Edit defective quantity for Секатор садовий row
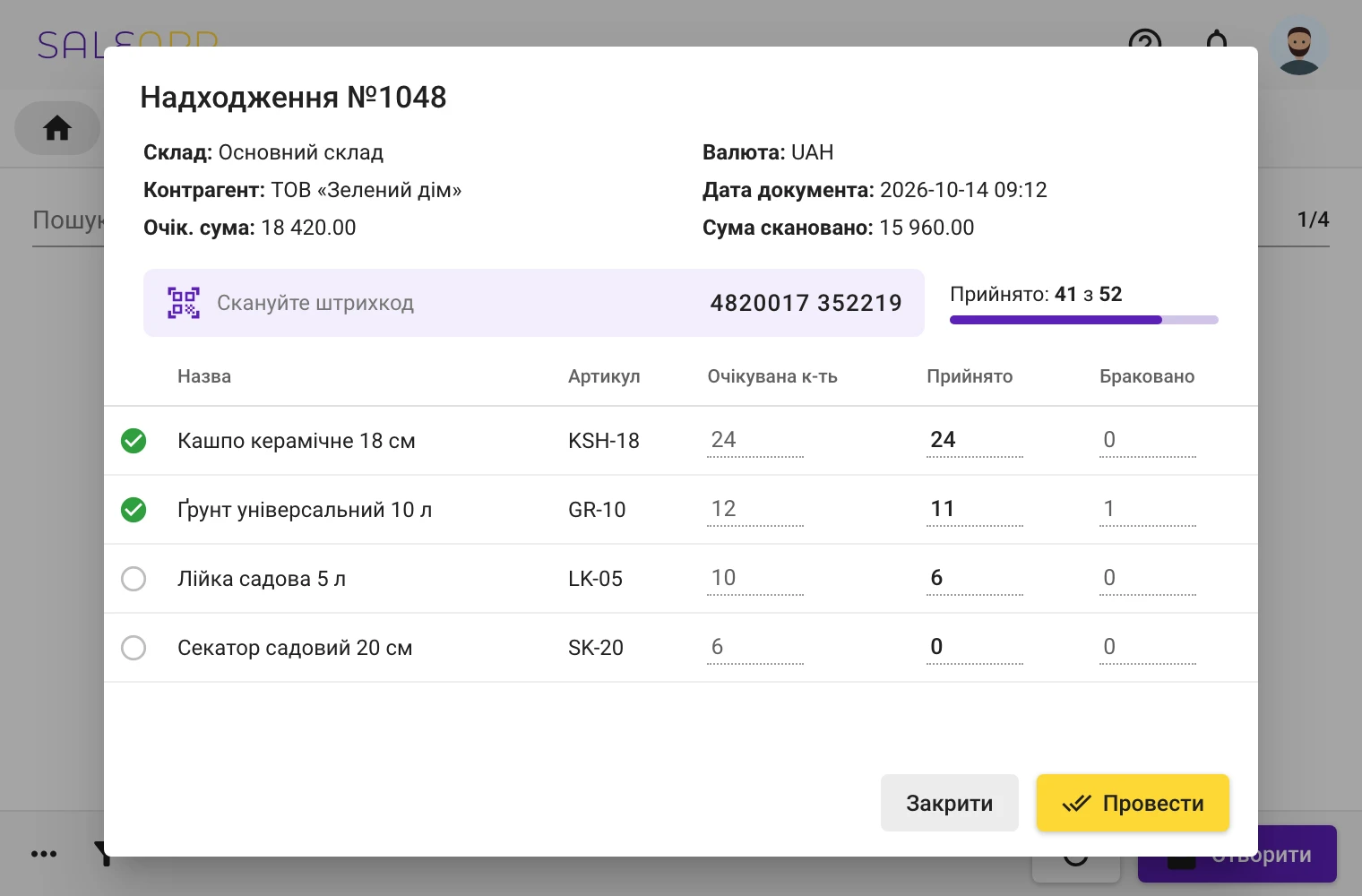The height and width of the screenshot is (896, 1362). 1148,647
